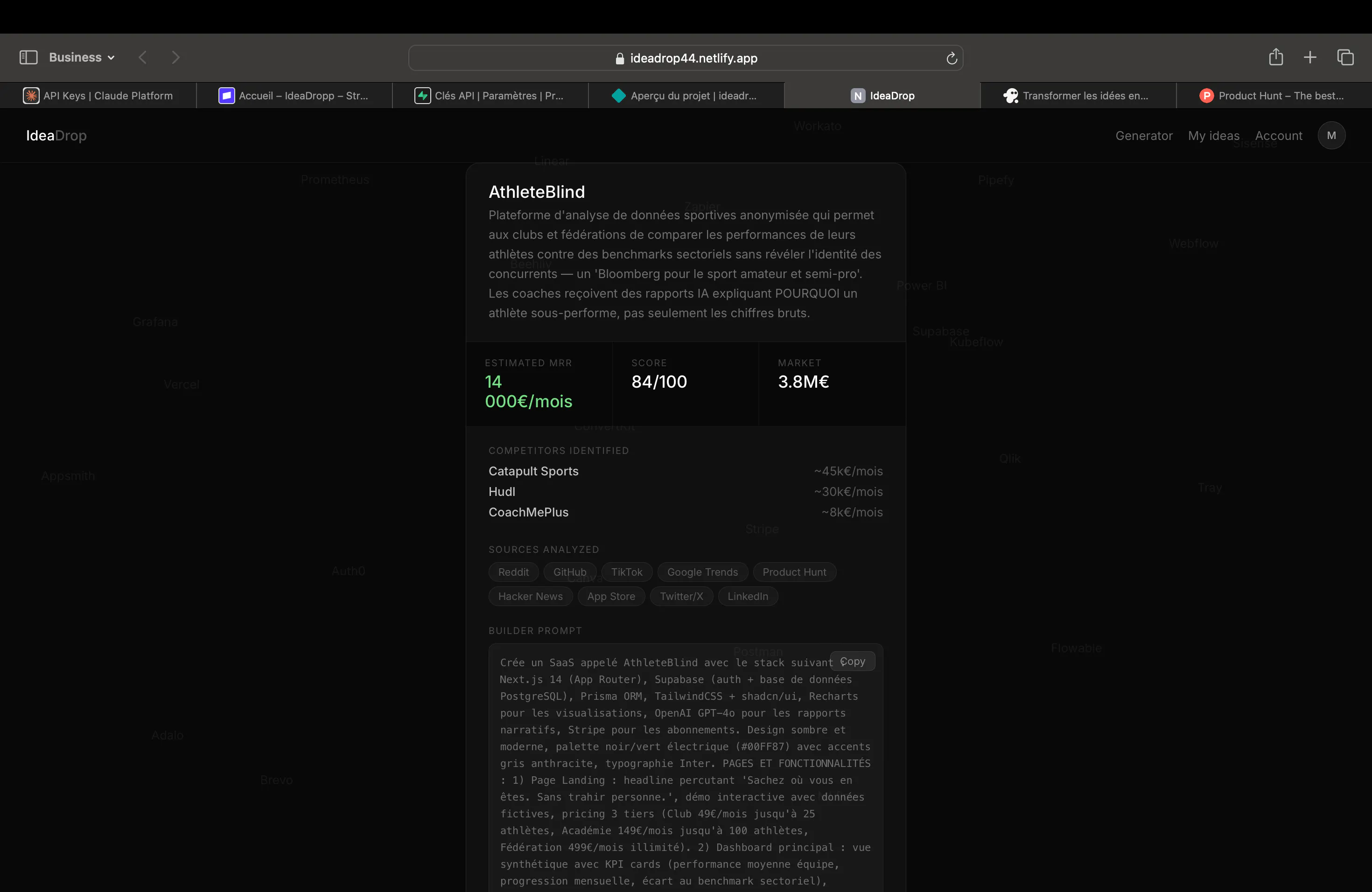Screen dimensions: 1372x892
Task: Reload the page with the refresh icon
Action: pyautogui.click(x=951, y=58)
